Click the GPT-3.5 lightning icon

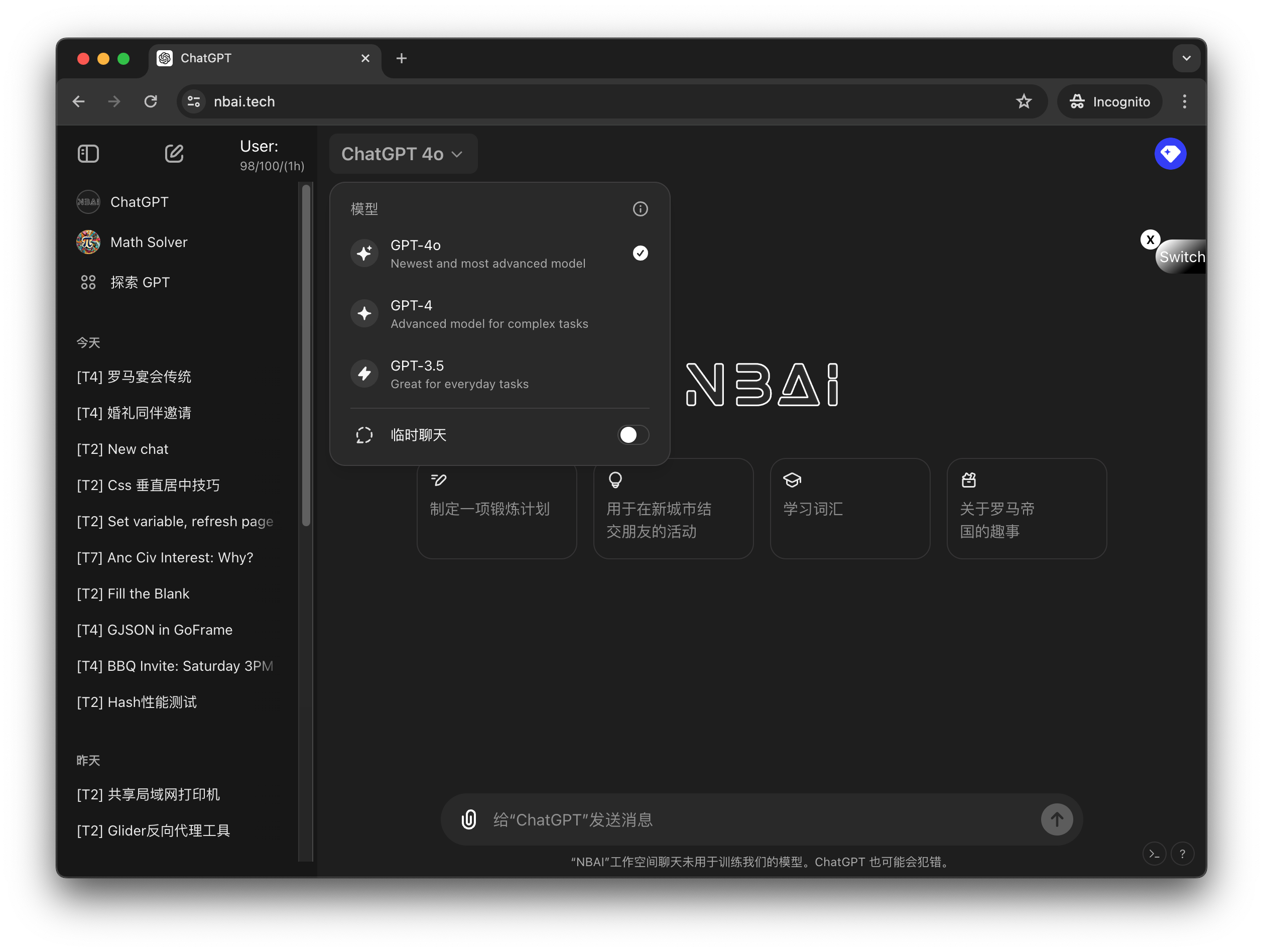click(x=364, y=374)
